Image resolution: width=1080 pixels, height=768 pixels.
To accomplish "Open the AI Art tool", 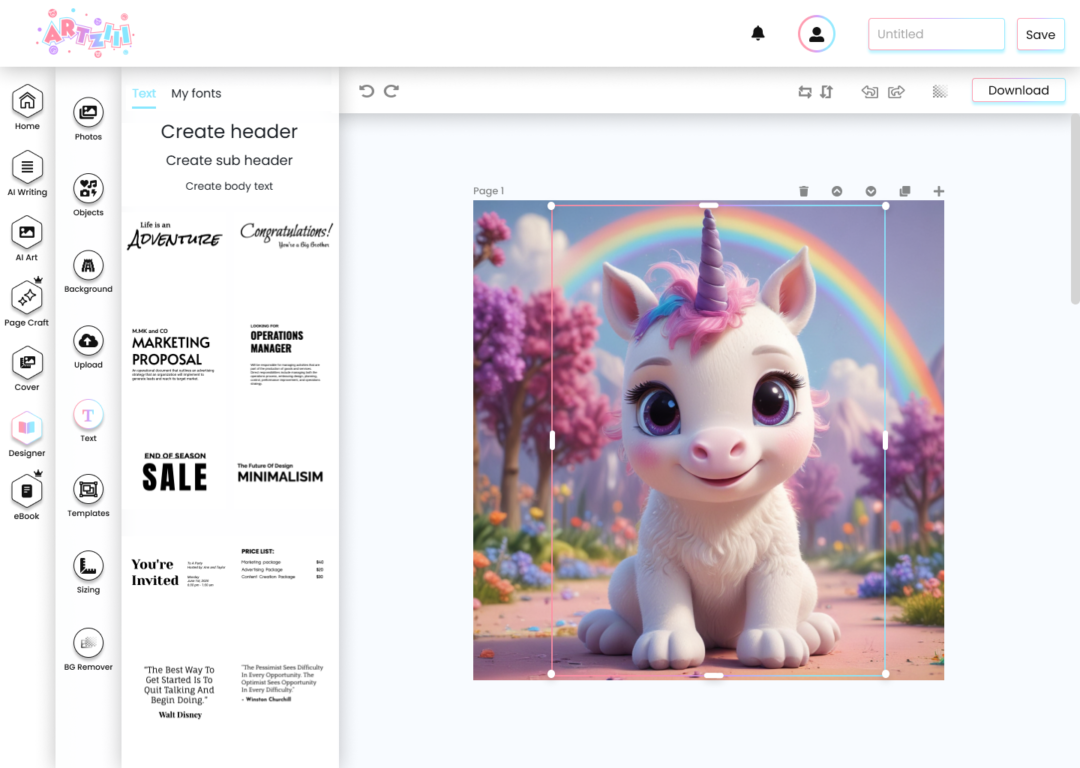I will [27, 239].
